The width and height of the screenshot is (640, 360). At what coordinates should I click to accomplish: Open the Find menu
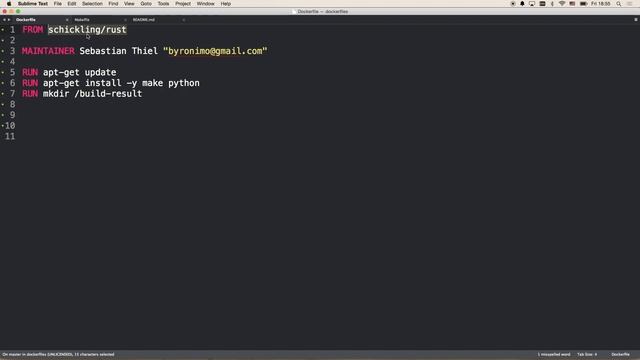[x=113, y=4]
